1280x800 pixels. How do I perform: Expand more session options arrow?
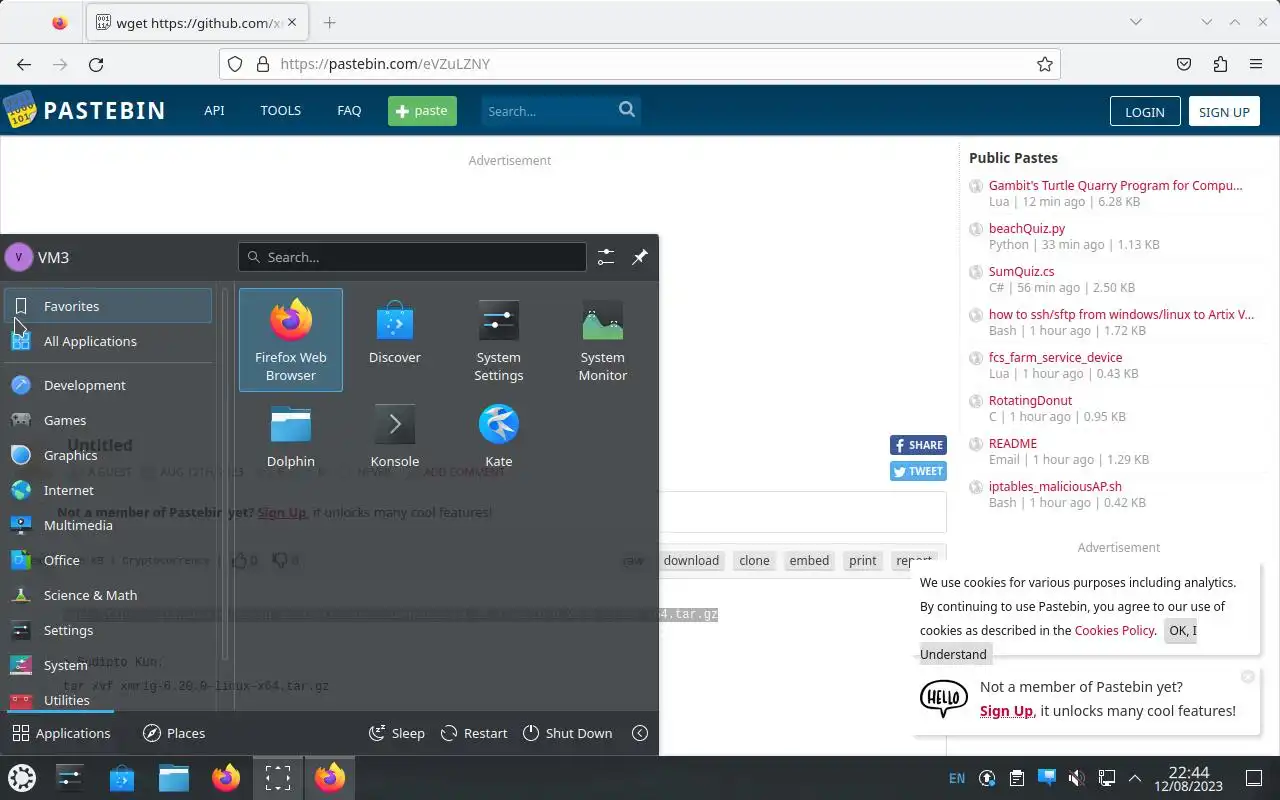tap(640, 733)
